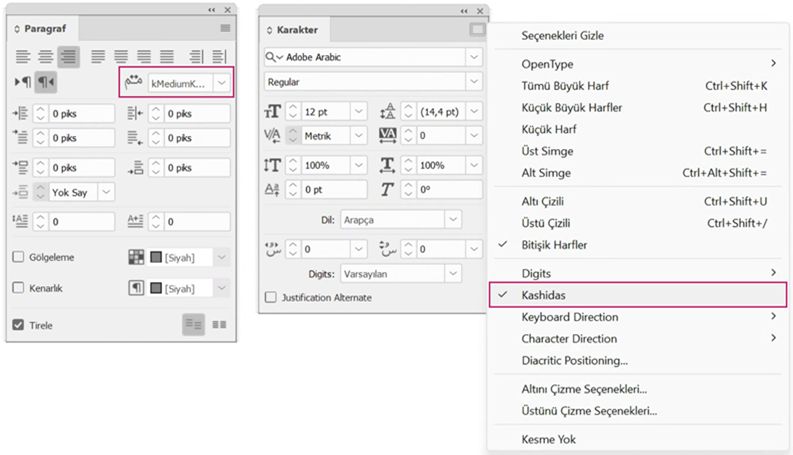Click Diacritic Positioning... option
Image resolution: width=793 pixels, height=455 pixels.
[574, 360]
